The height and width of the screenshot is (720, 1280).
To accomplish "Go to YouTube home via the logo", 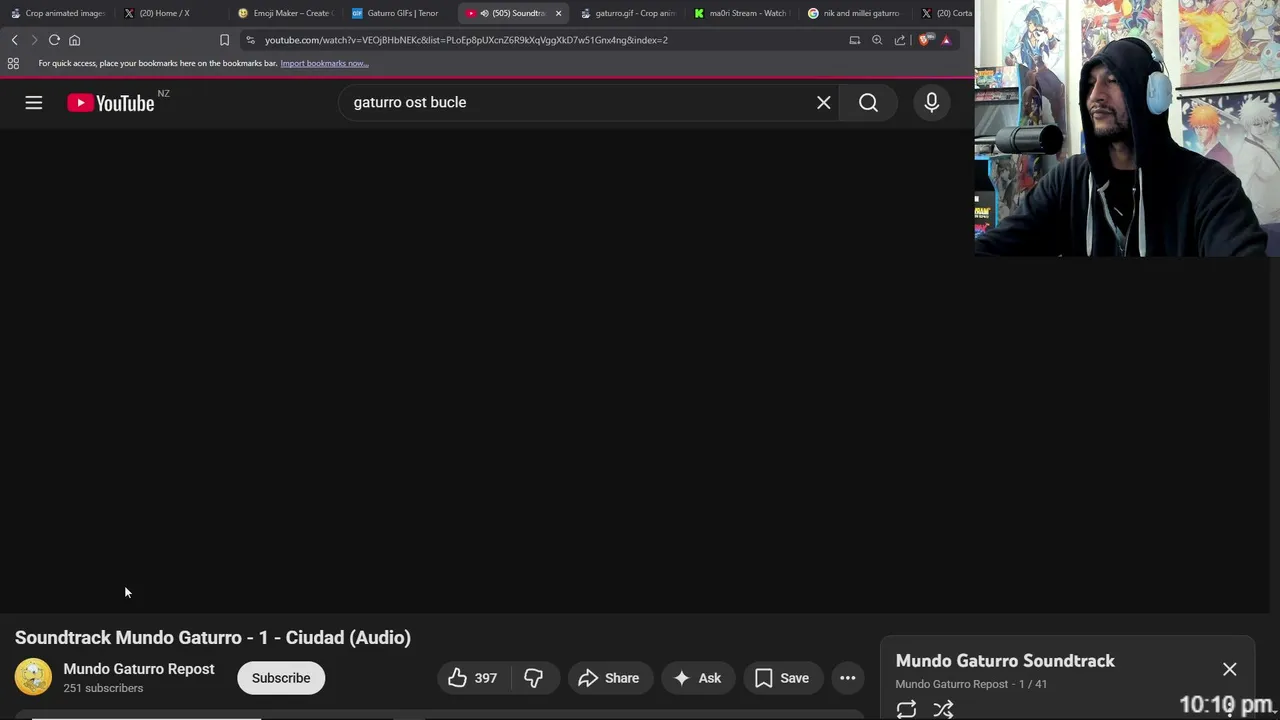I will [111, 103].
